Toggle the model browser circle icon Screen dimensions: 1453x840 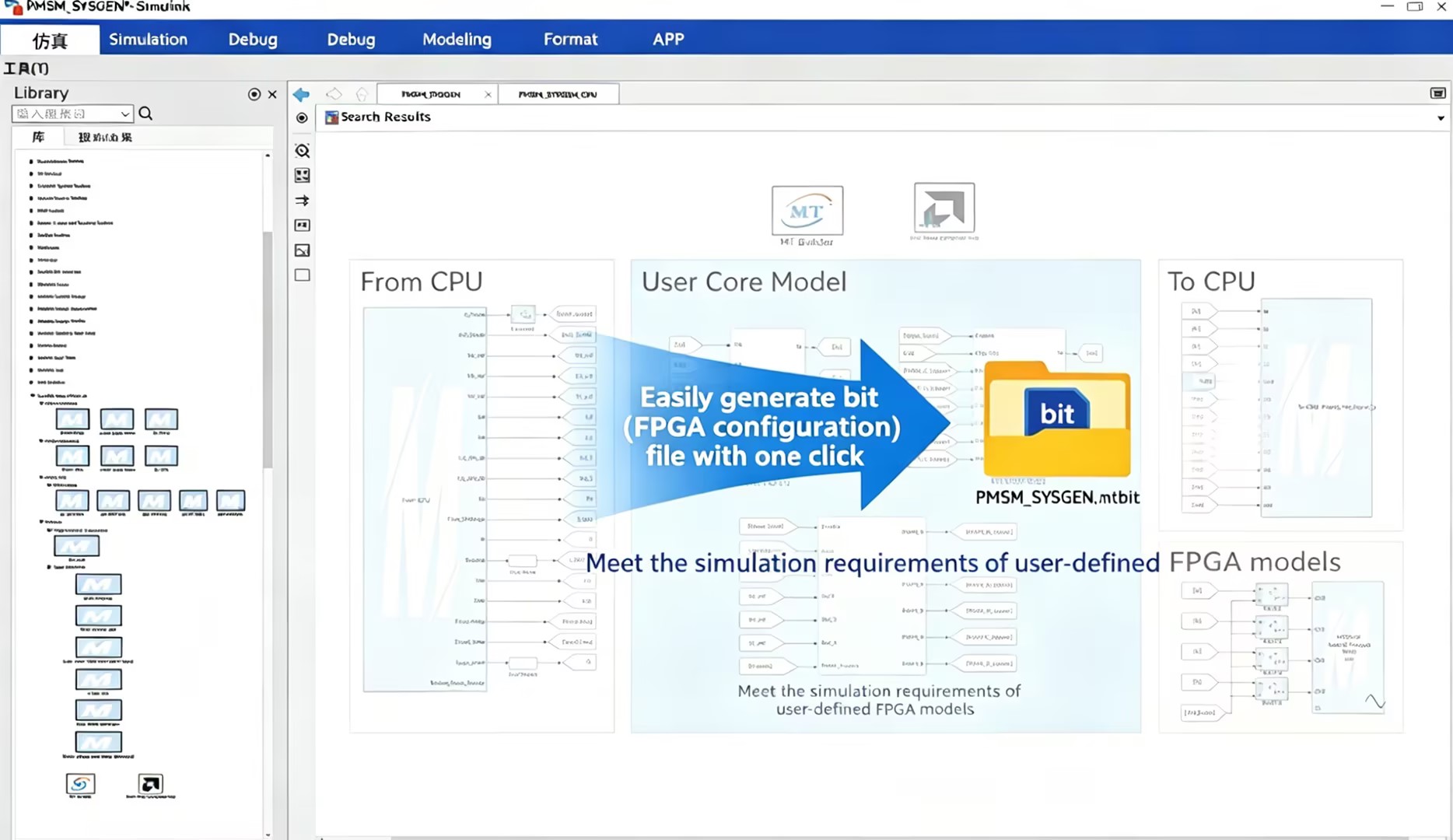(x=302, y=118)
